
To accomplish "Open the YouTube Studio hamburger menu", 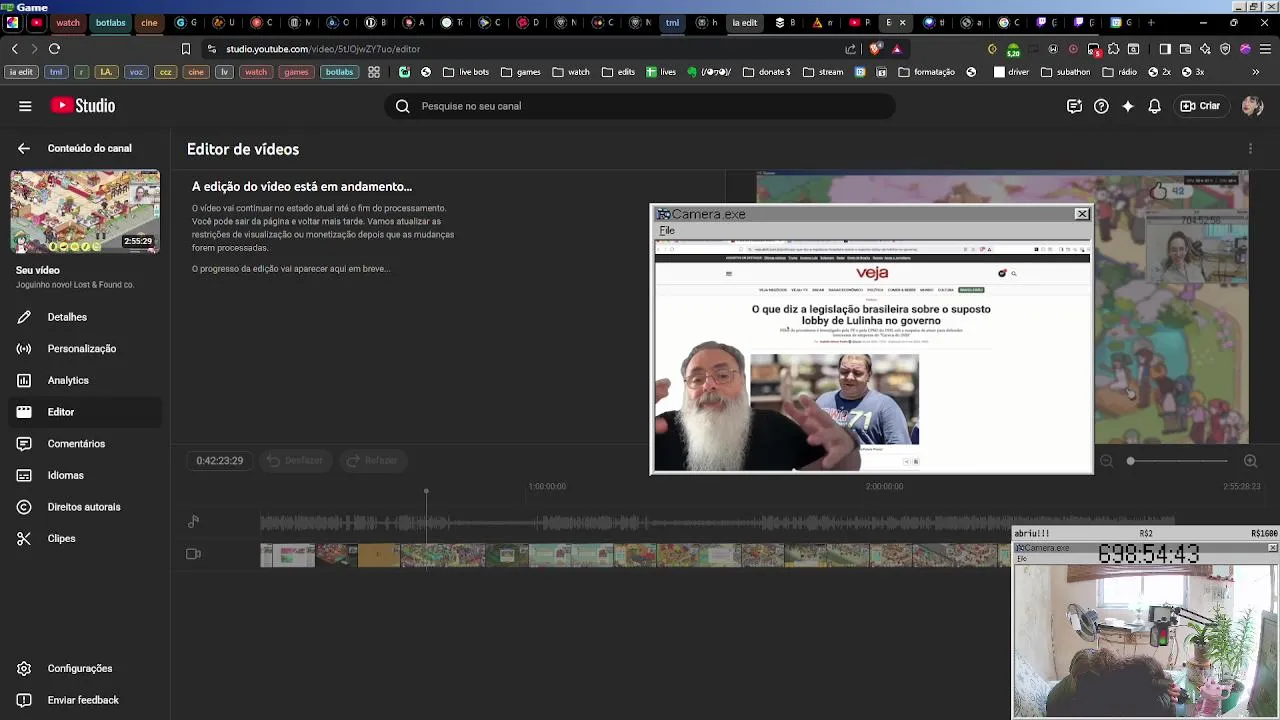I will point(25,106).
